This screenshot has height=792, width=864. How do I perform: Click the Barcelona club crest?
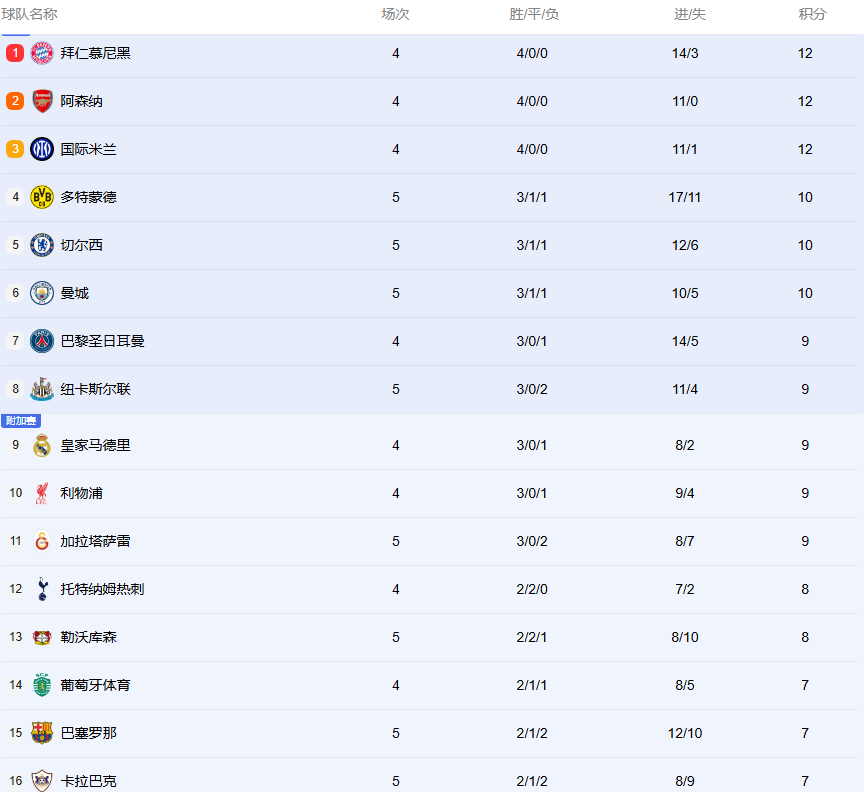42,733
